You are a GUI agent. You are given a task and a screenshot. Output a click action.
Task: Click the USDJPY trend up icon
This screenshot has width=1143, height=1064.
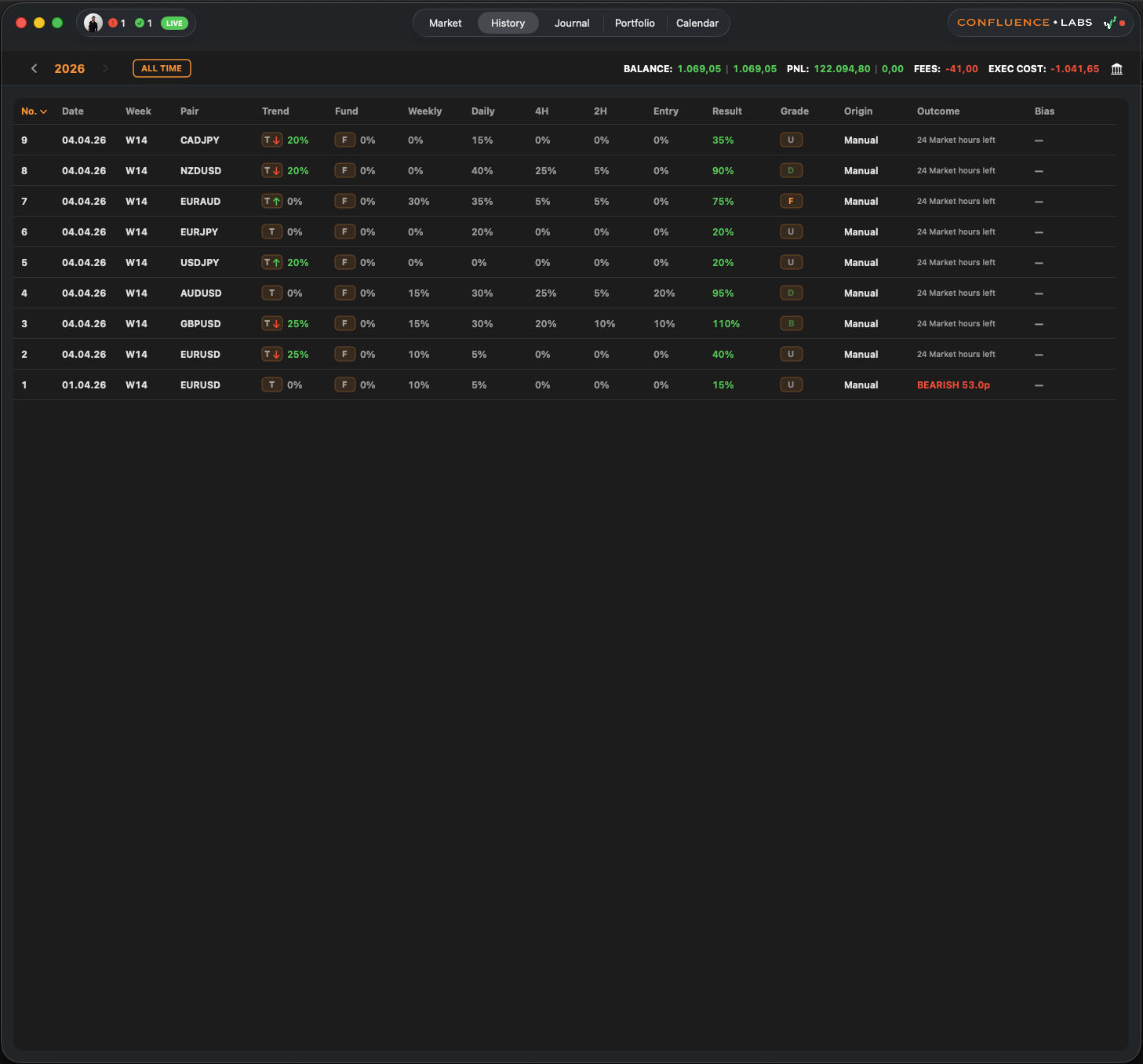click(x=272, y=262)
